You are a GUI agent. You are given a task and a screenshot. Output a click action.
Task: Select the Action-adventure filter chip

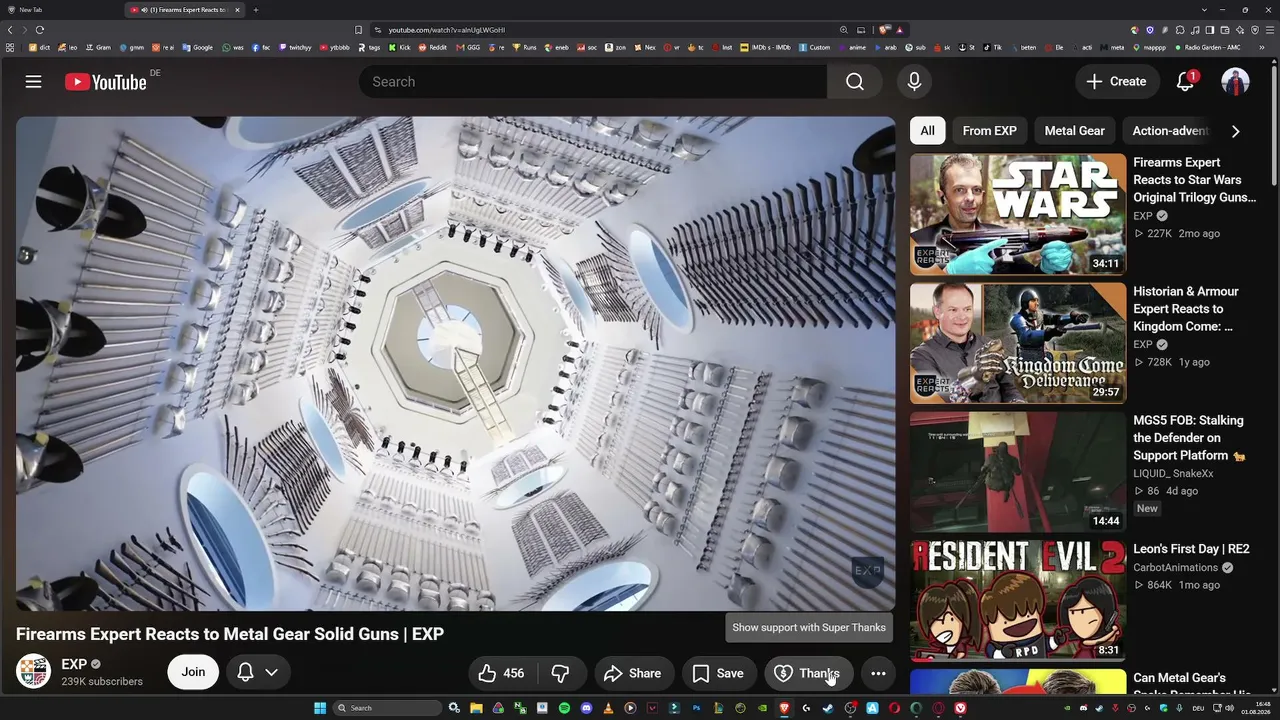pyautogui.click(x=1170, y=131)
